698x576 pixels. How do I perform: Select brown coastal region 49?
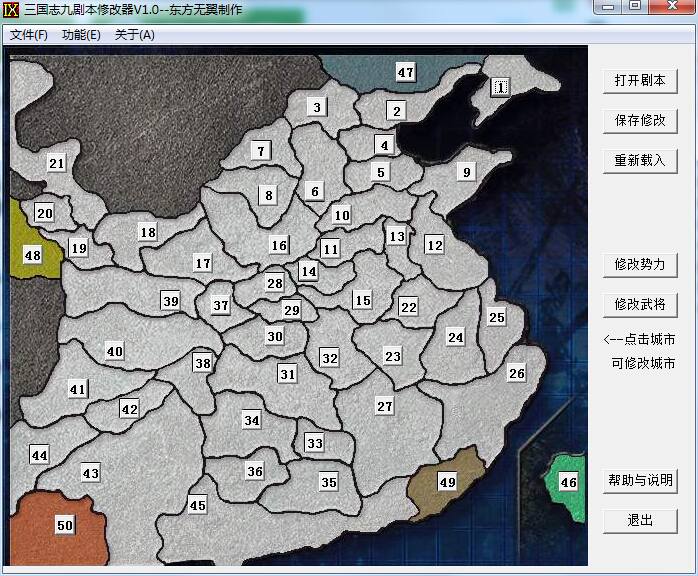click(447, 482)
